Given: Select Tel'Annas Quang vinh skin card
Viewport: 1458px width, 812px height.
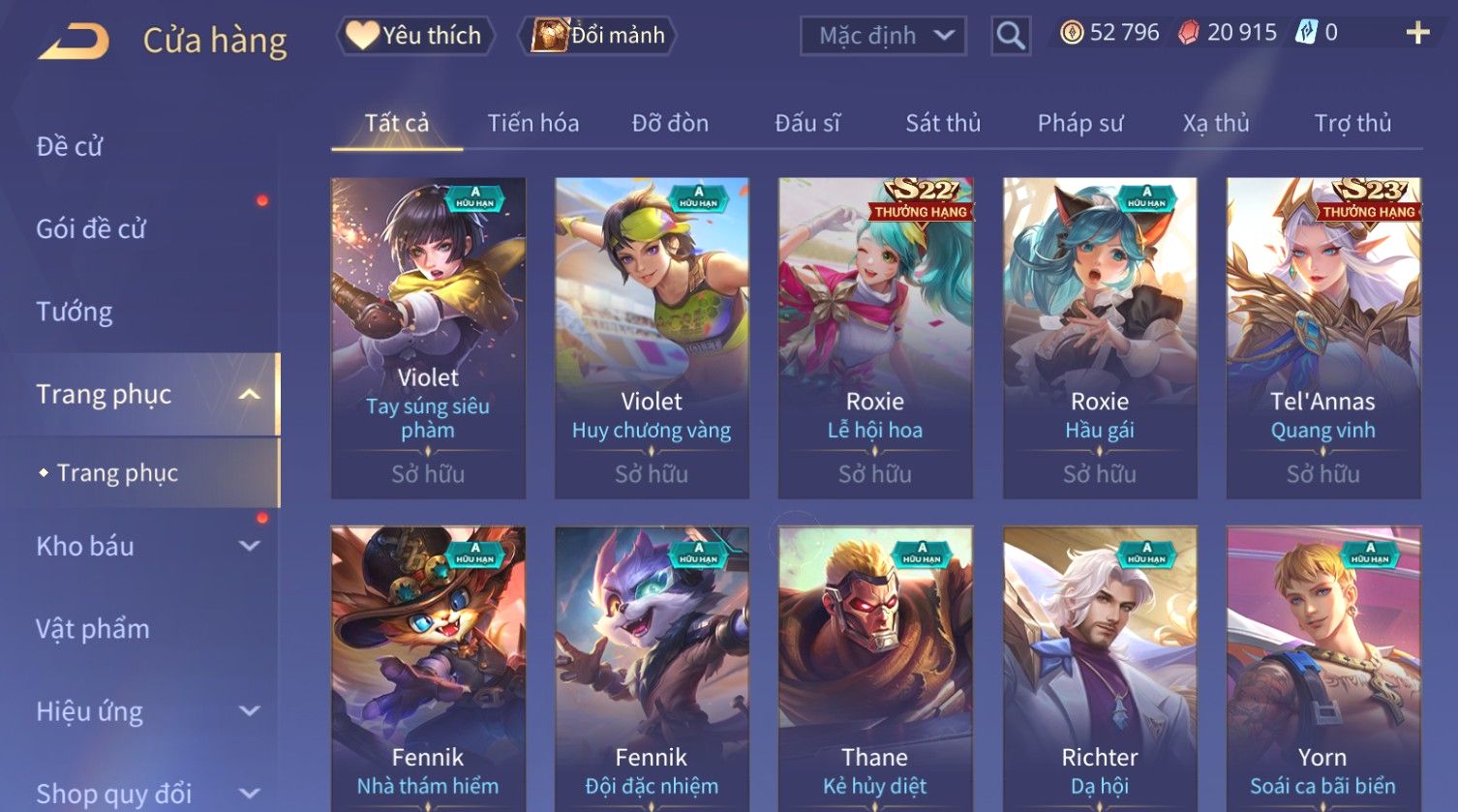Looking at the screenshot, I should 1323,338.
